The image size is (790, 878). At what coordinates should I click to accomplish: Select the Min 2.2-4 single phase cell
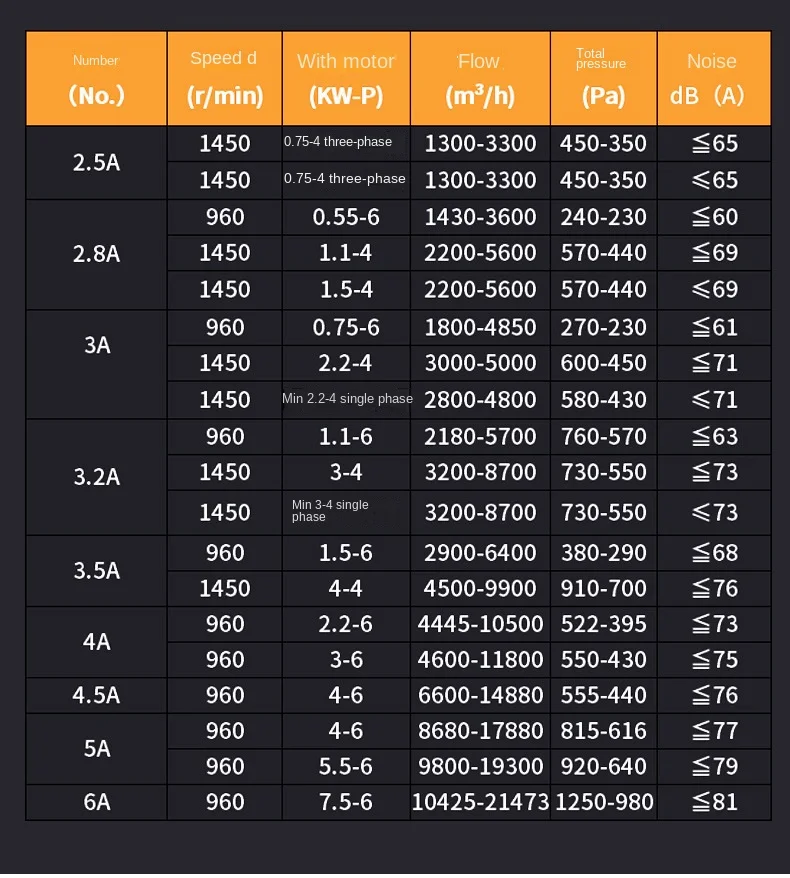tap(347, 399)
